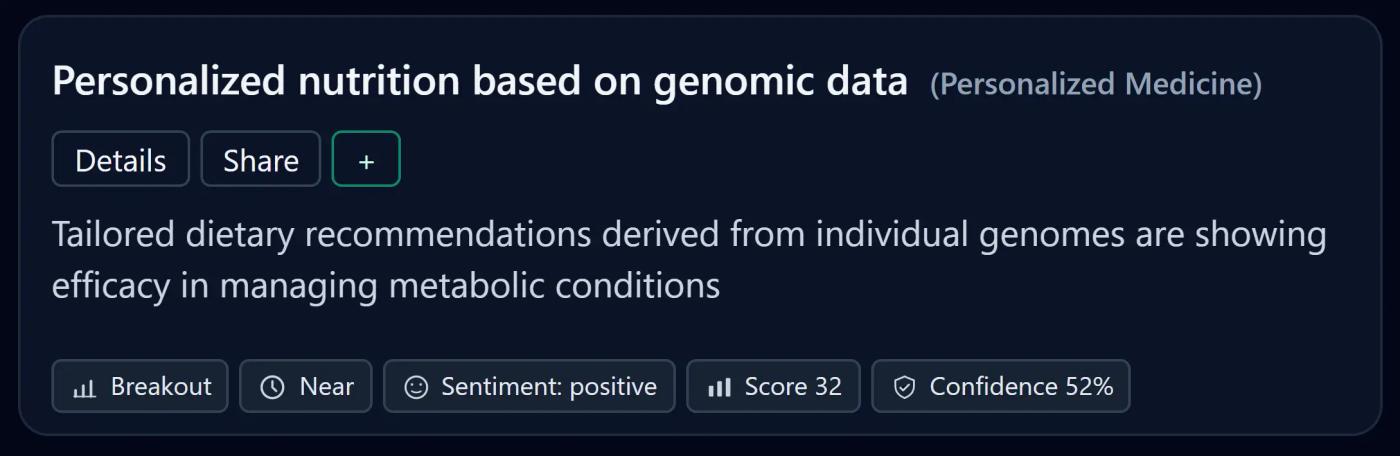Click the bar chart icon beside Score 32
The image size is (1400, 456).
click(x=719, y=388)
